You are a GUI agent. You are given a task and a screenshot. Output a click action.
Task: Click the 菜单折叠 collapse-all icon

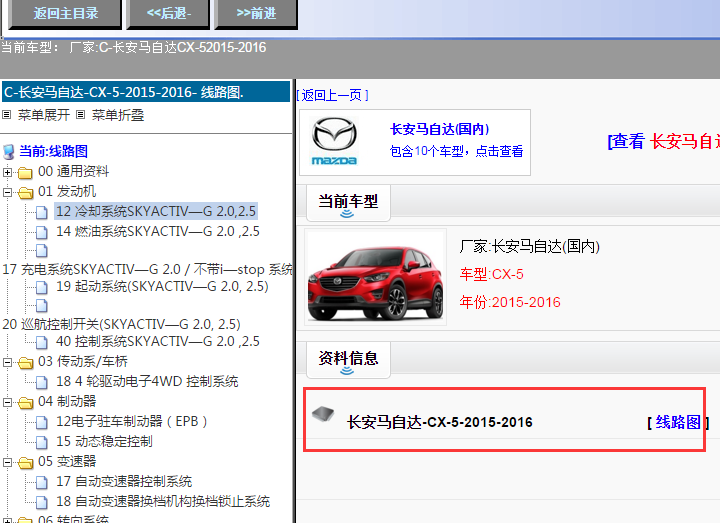[x=80, y=115]
